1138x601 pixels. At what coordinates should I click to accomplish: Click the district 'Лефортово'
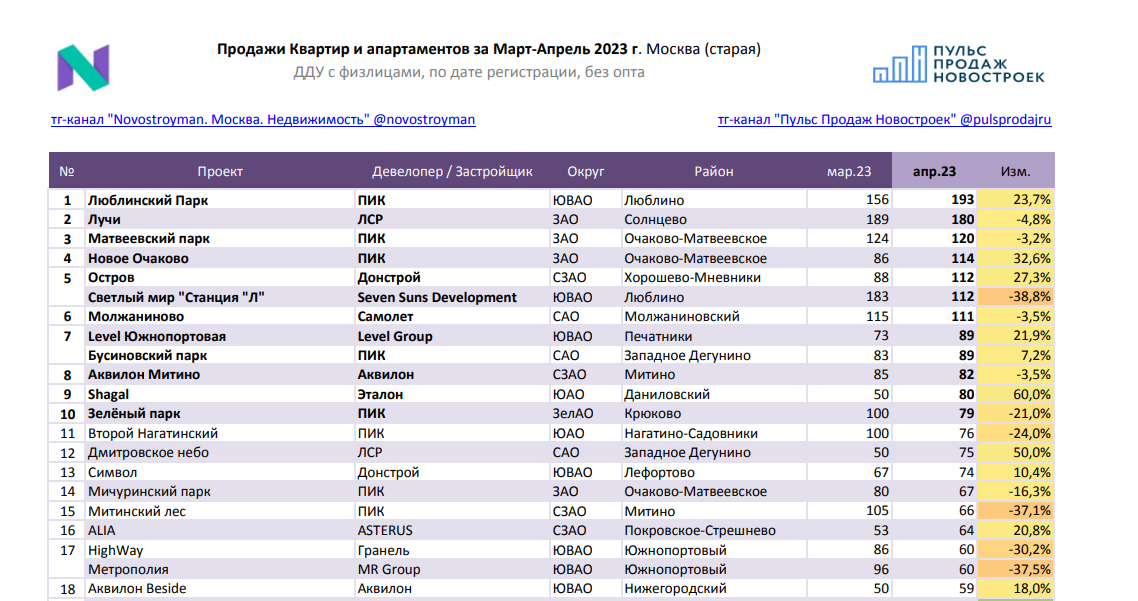pos(660,472)
